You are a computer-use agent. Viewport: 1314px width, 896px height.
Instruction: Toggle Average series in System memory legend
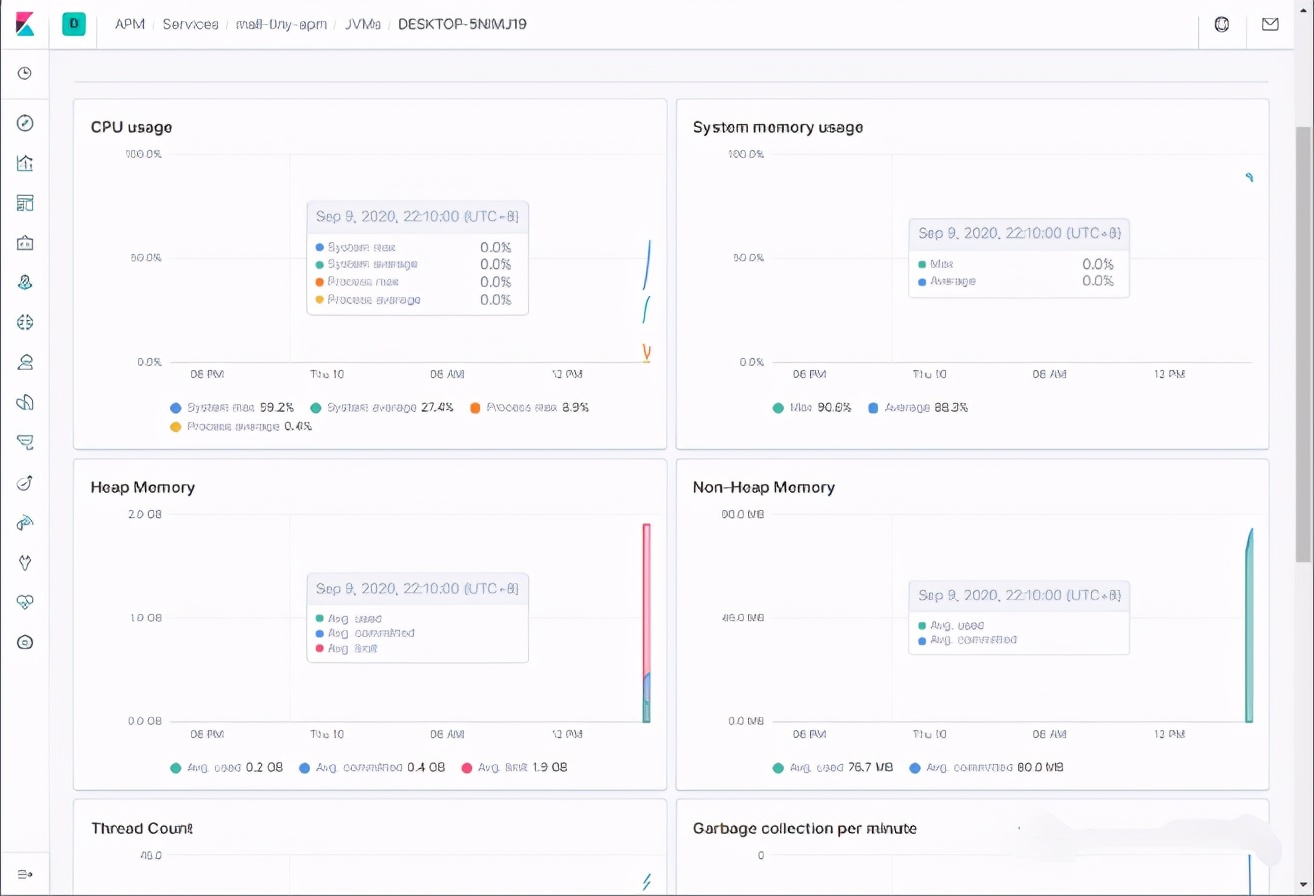point(918,408)
